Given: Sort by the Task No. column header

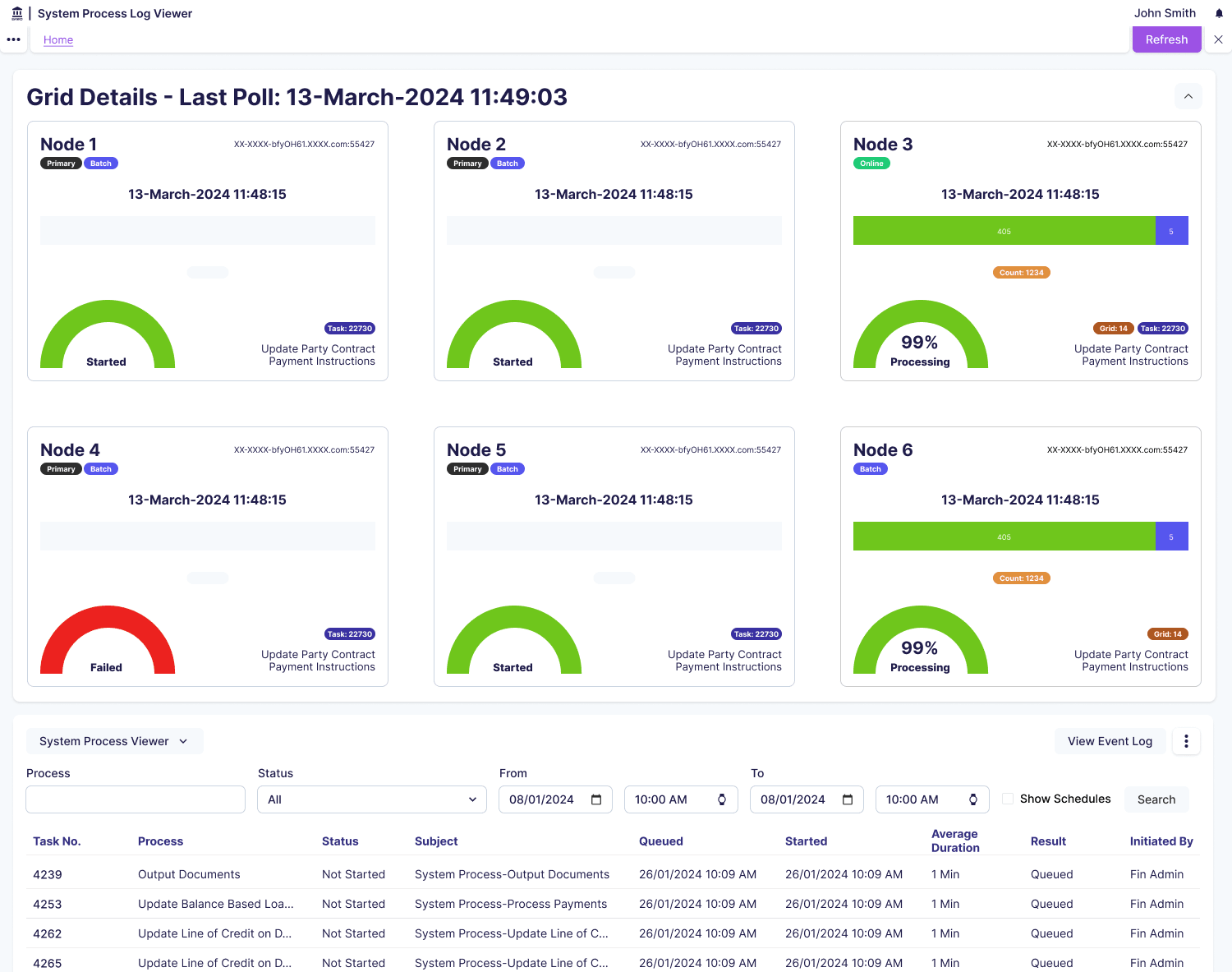Looking at the screenshot, I should [57, 841].
